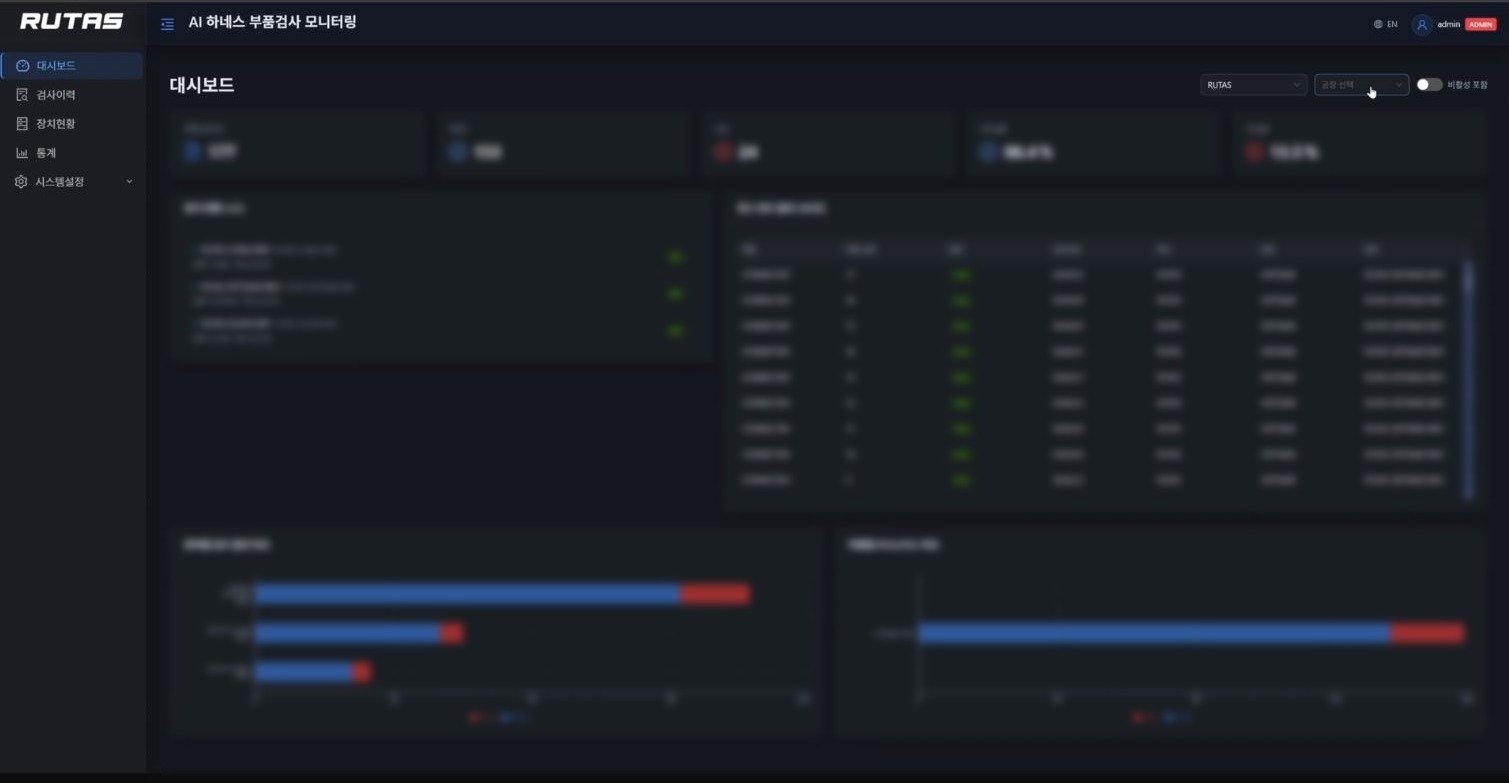Click the admin user avatar icon
This screenshot has width=1509, height=783.
(1421, 24)
